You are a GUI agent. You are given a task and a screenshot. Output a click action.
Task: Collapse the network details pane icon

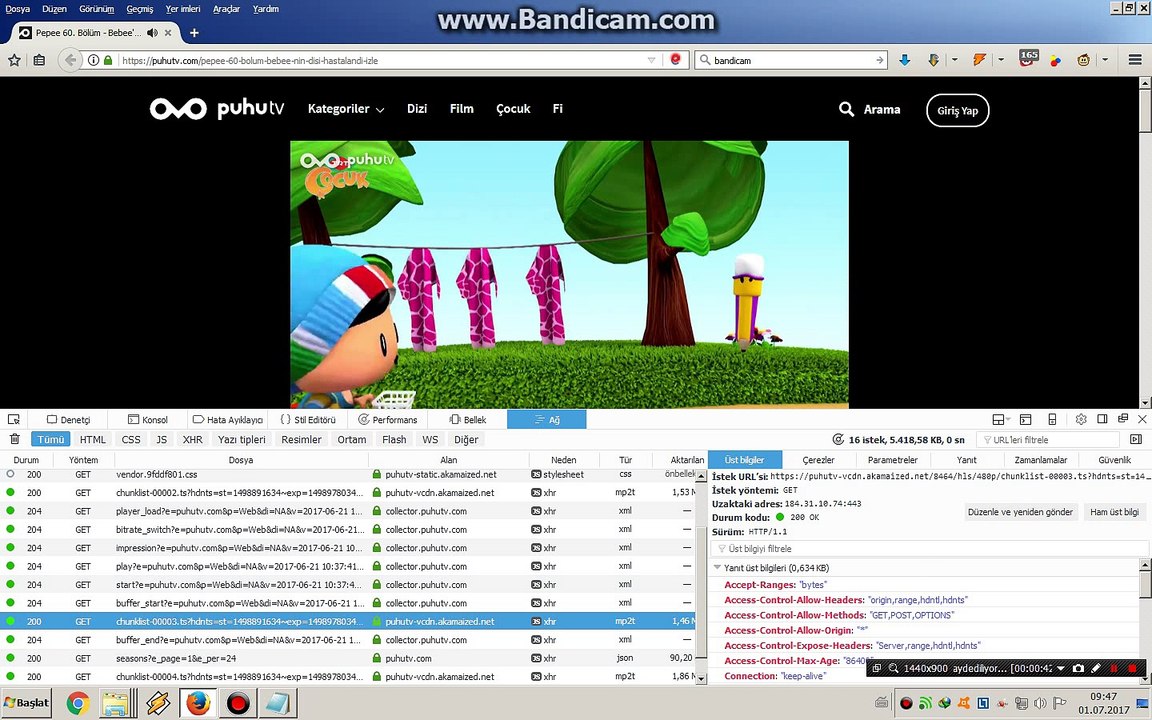1136,439
